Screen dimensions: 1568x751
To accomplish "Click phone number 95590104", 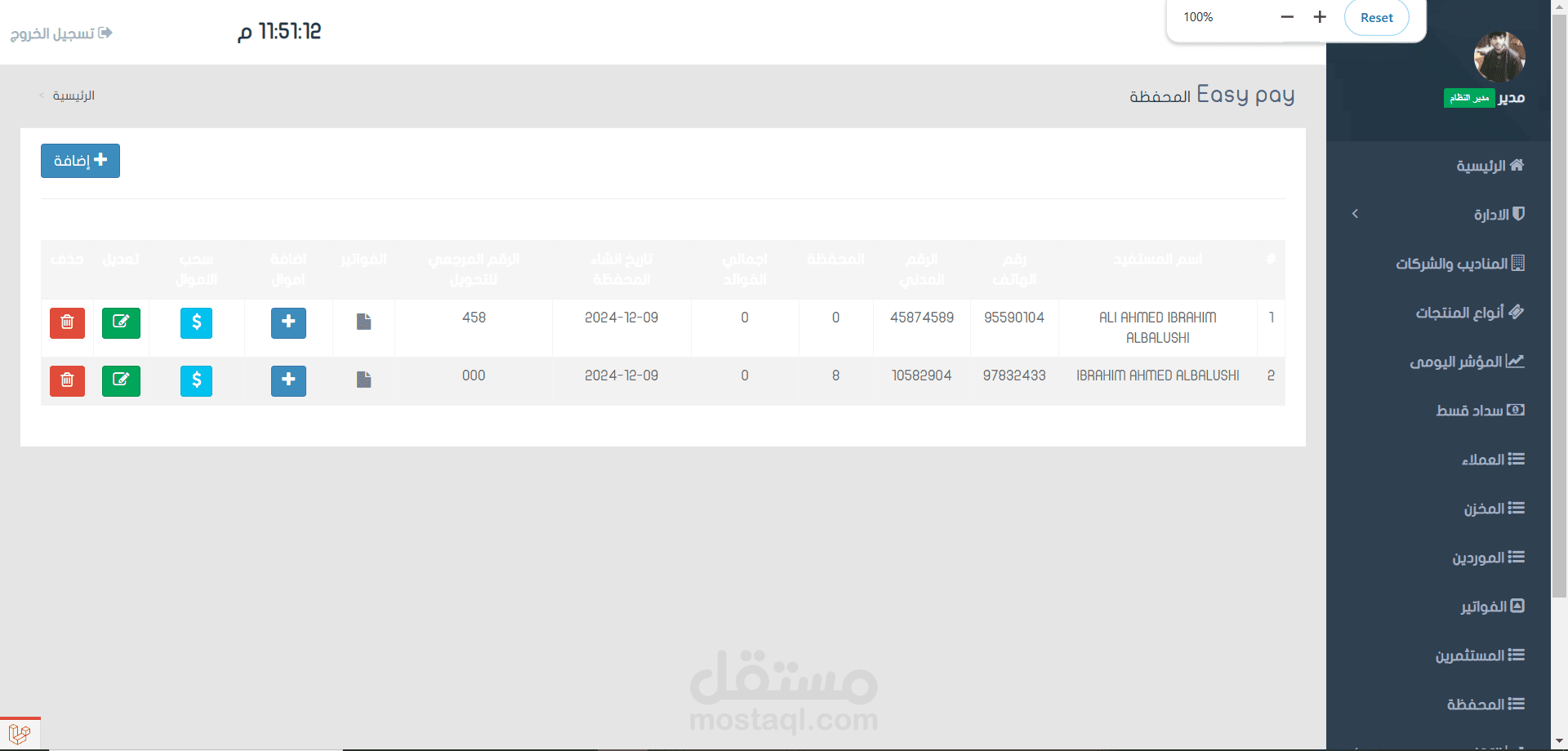I will (1014, 318).
